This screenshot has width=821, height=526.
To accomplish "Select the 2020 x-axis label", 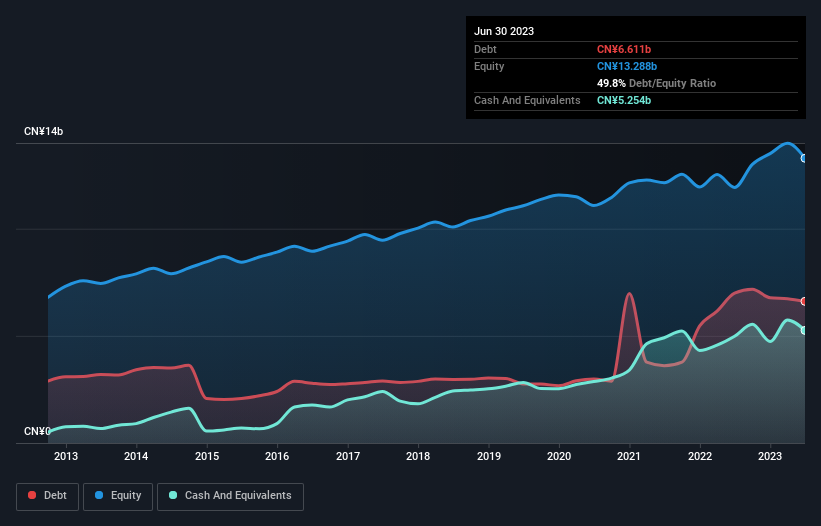I will (559, 456).
